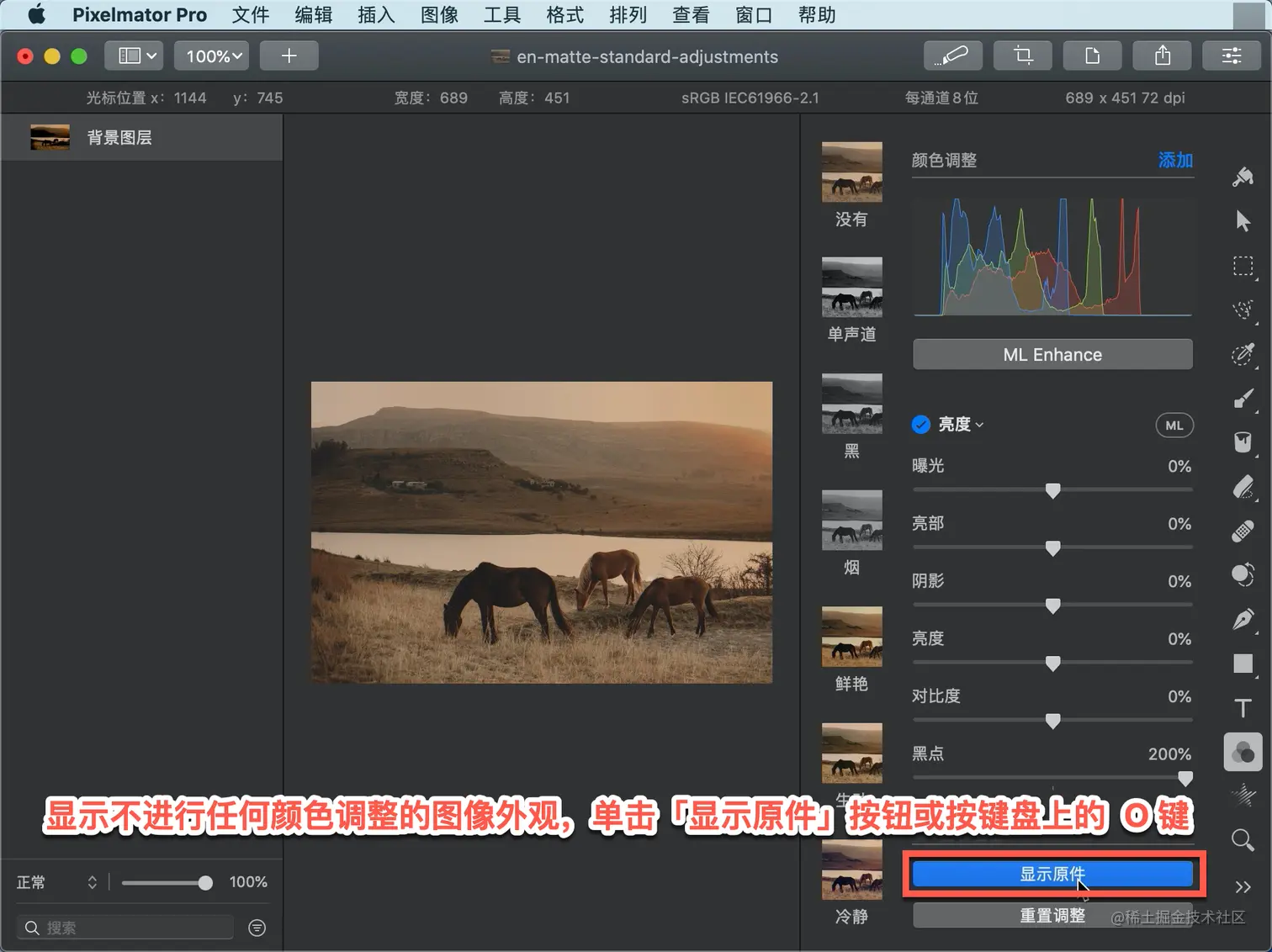Image resolution: width=1272 pixels, height=952 pixels.
Task: Open the 帮助 menu
Action: click(816, 14)
